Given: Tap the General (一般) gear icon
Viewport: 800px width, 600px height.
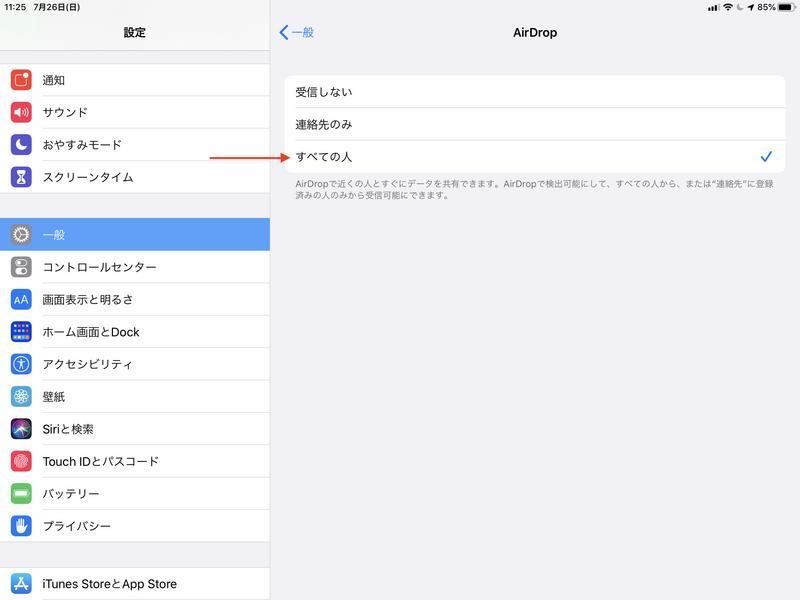Looking at the screenshot, I should [21, 235].
